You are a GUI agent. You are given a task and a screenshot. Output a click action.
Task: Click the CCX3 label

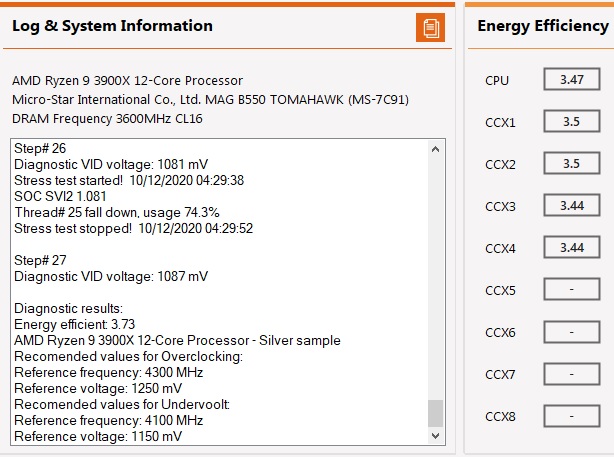click(x=500, y=206)
